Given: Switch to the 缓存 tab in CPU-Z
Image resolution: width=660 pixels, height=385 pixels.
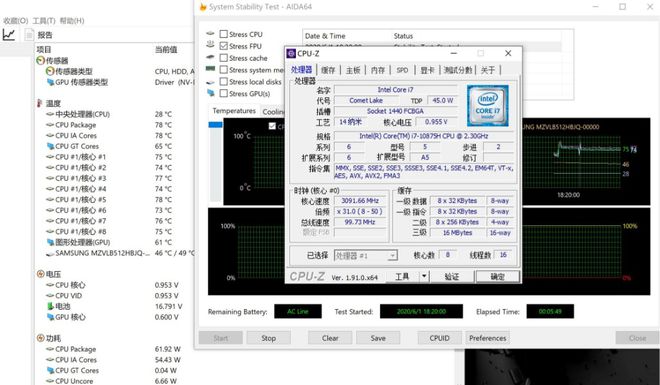Looking at the screenshot, I should [x=328, y=70].
